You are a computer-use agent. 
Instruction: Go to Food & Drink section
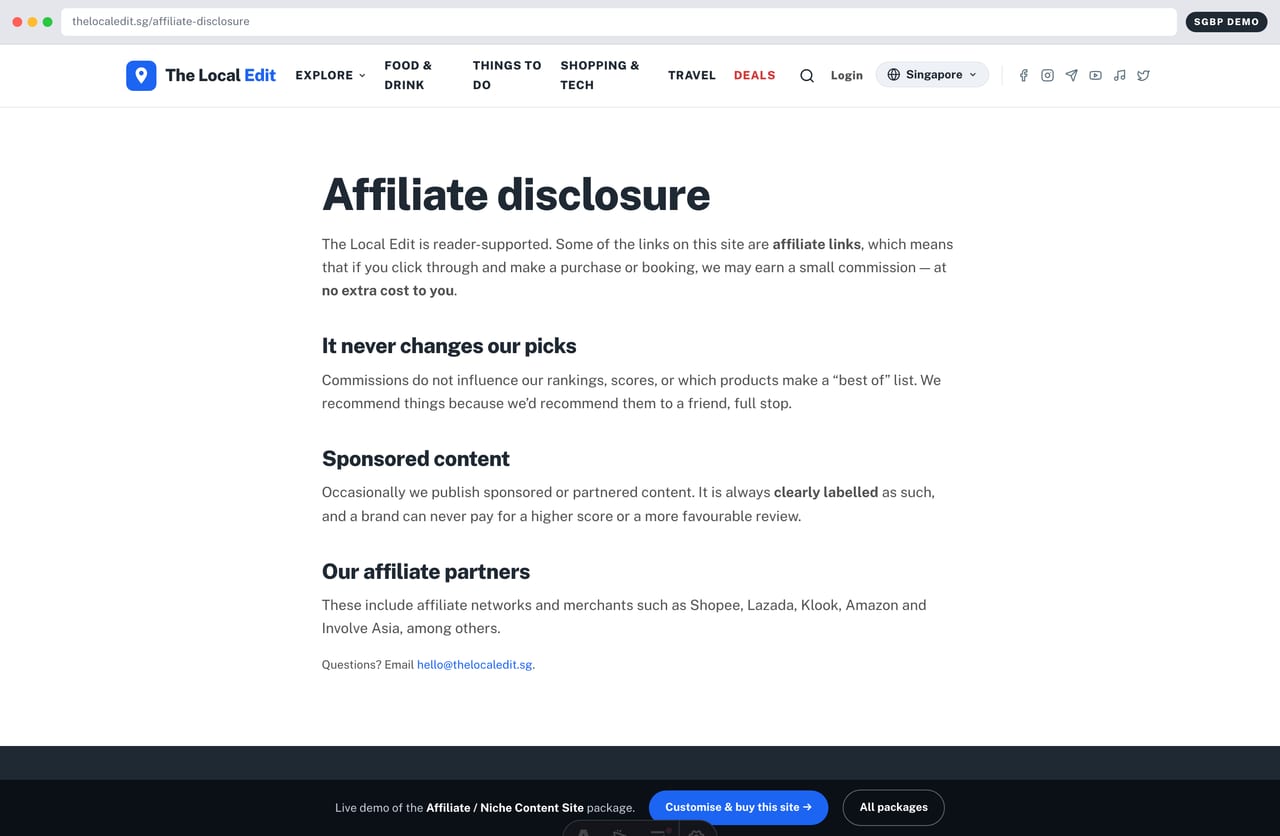pyautogui.click(x=408, y=75)
